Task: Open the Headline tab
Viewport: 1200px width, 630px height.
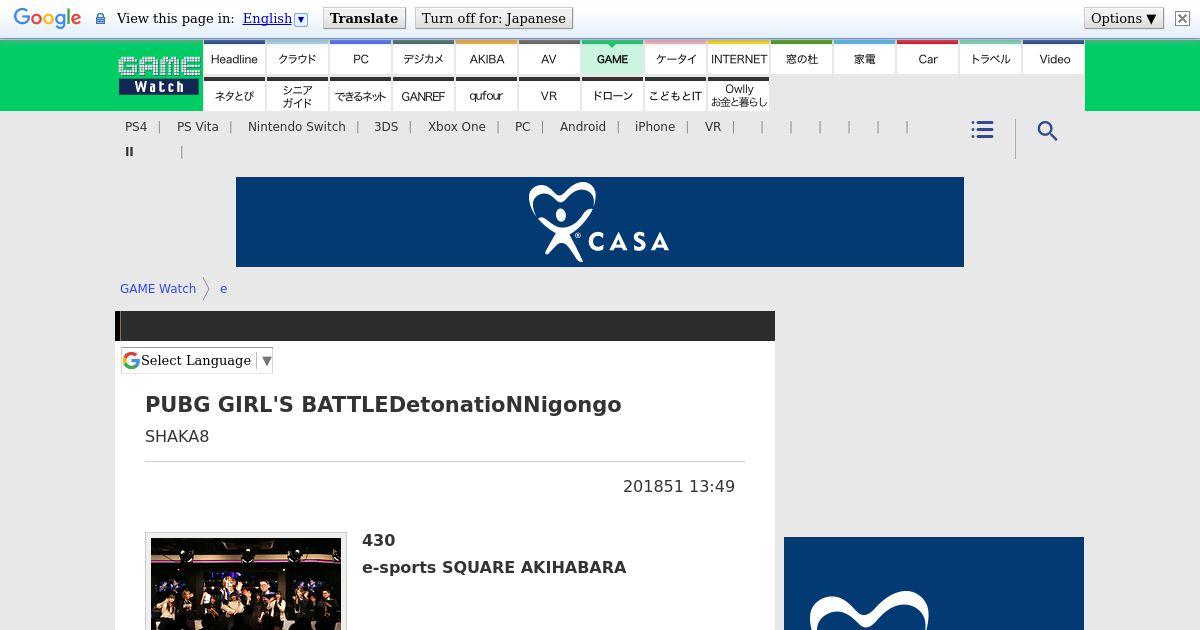Action: 234,59
